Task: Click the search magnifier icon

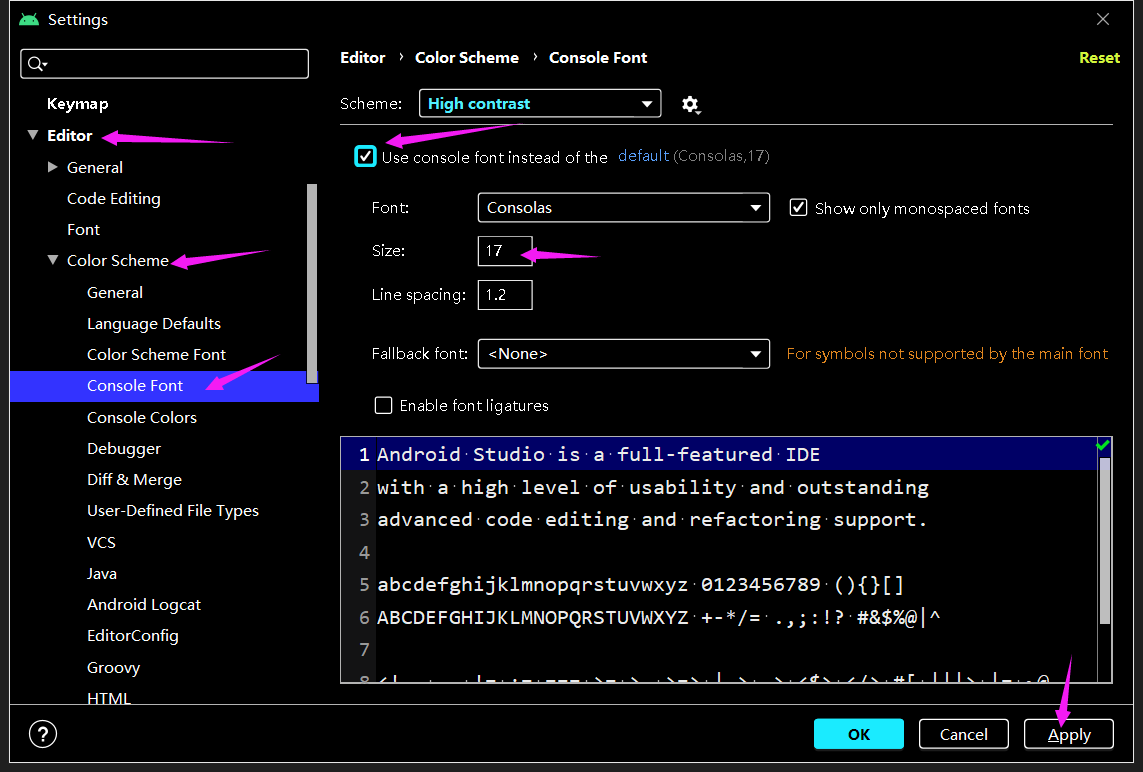Action: [36, 64]
